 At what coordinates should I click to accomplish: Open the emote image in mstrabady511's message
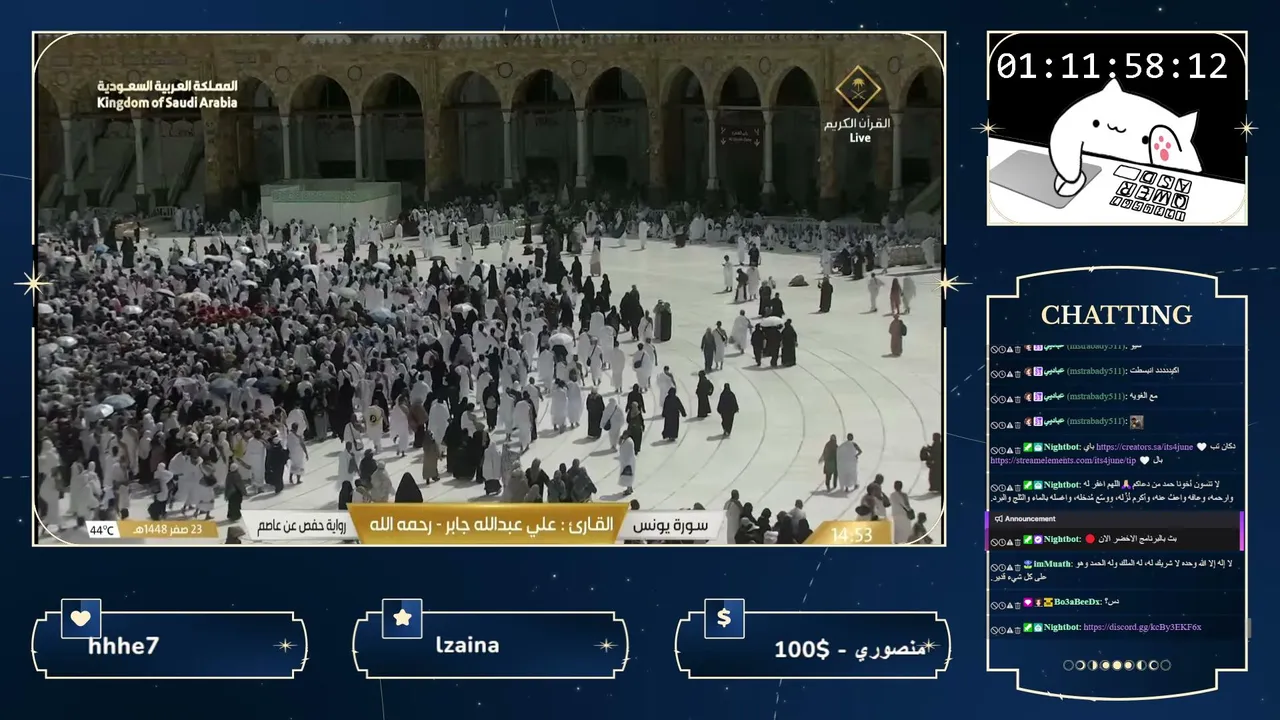pos(1136,422)
